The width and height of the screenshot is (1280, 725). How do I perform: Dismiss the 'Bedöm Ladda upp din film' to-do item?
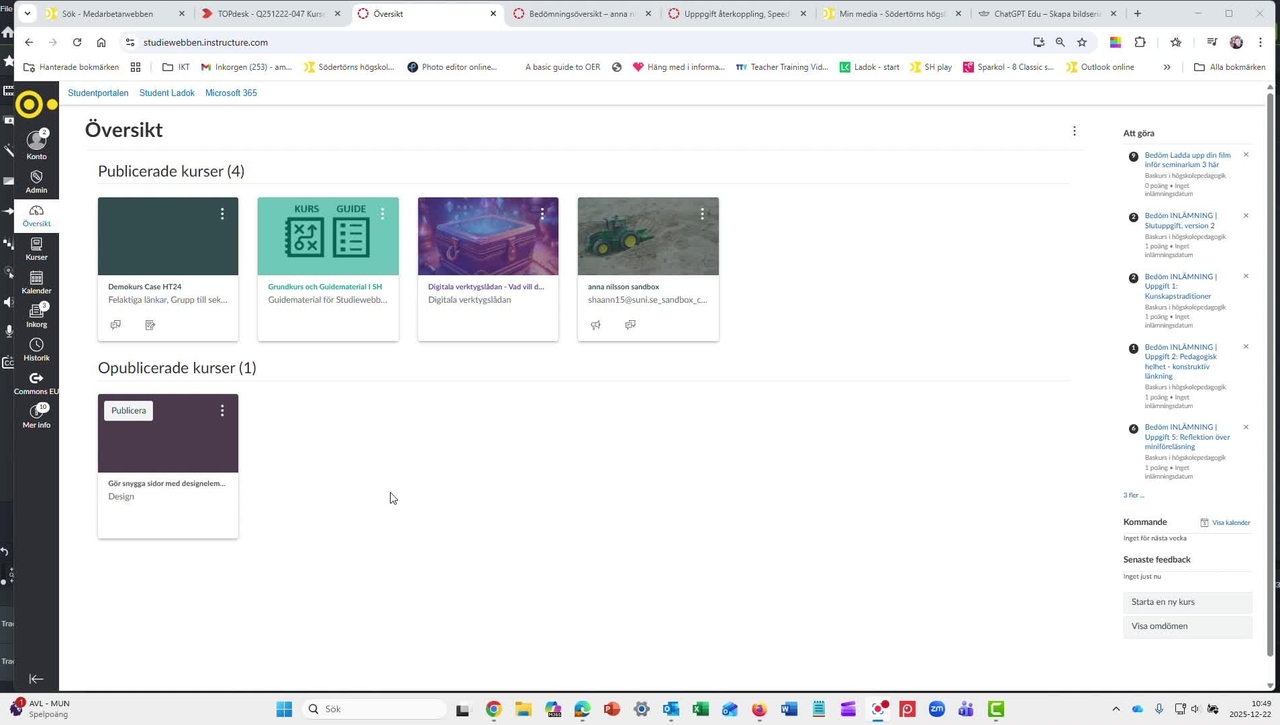[1245, 155]
